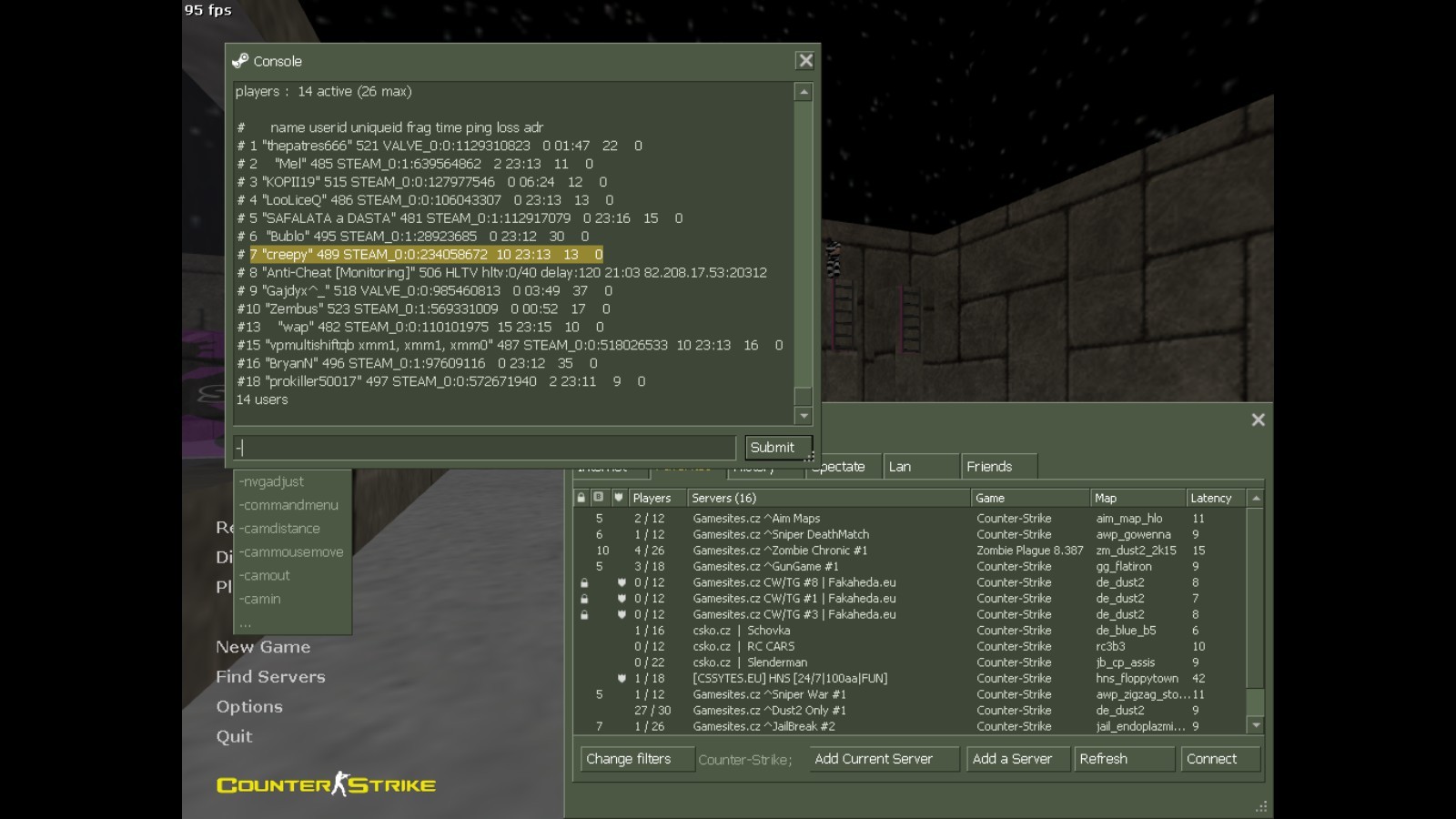Choose -camdistance from the autocomplete list
1456x819 pixels.
pos(279,529)
